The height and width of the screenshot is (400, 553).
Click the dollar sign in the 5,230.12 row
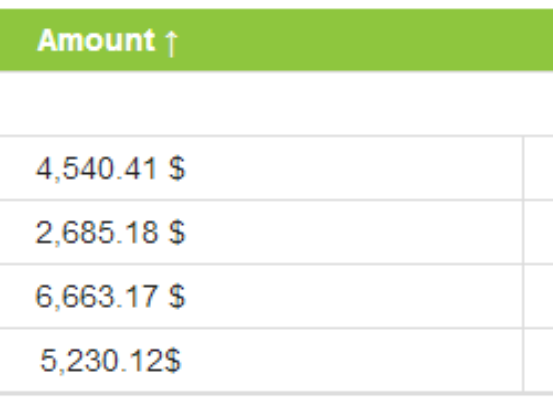click(x=173, y=360)
